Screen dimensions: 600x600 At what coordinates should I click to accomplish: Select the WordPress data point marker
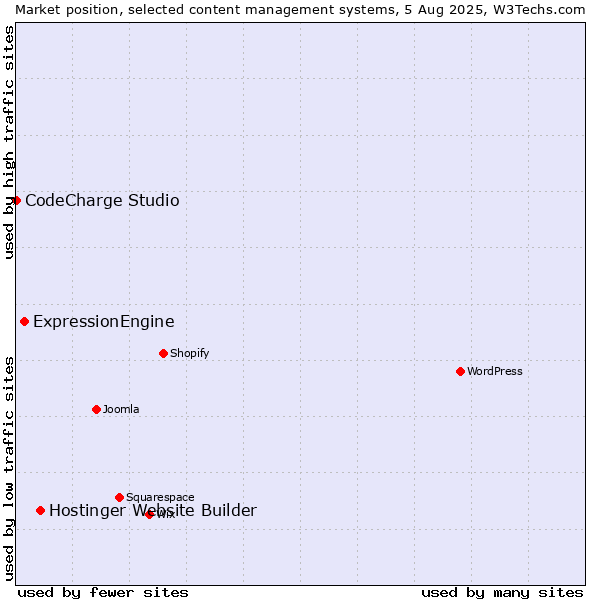coord(460,371)
